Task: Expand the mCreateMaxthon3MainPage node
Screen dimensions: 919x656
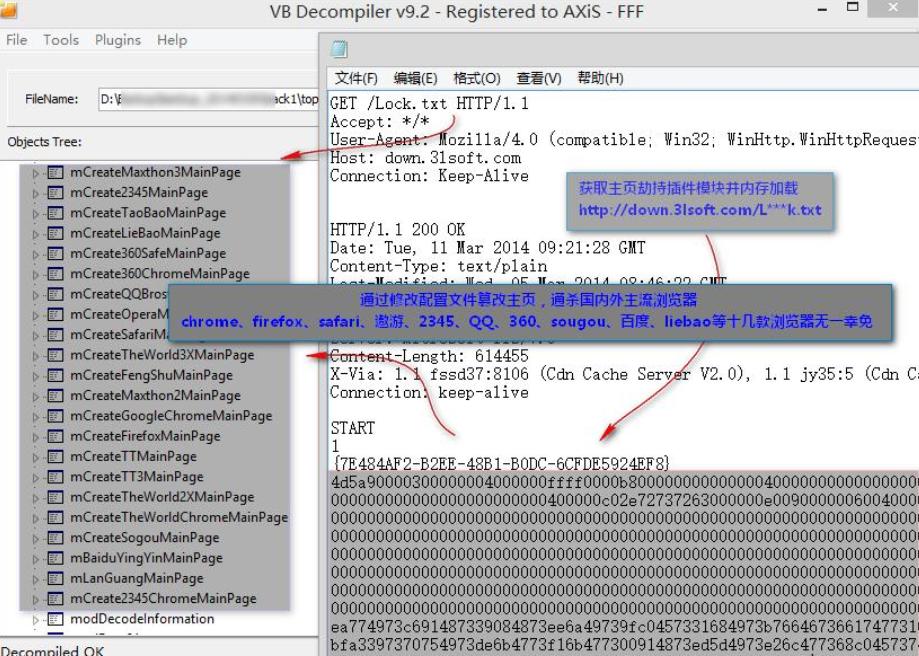Action: tap(36, 174)
